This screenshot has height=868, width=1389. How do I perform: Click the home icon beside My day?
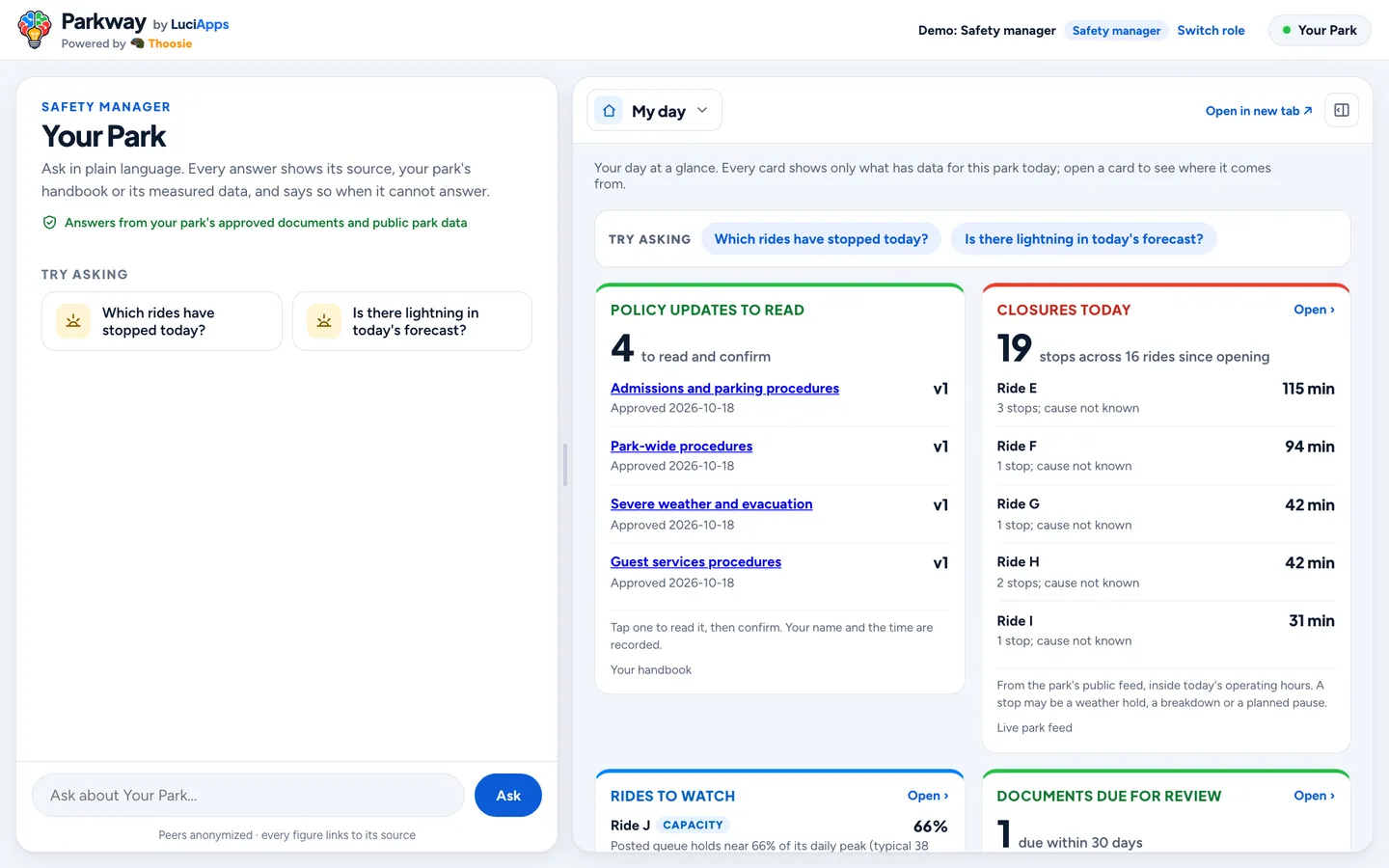pos(609,111)
